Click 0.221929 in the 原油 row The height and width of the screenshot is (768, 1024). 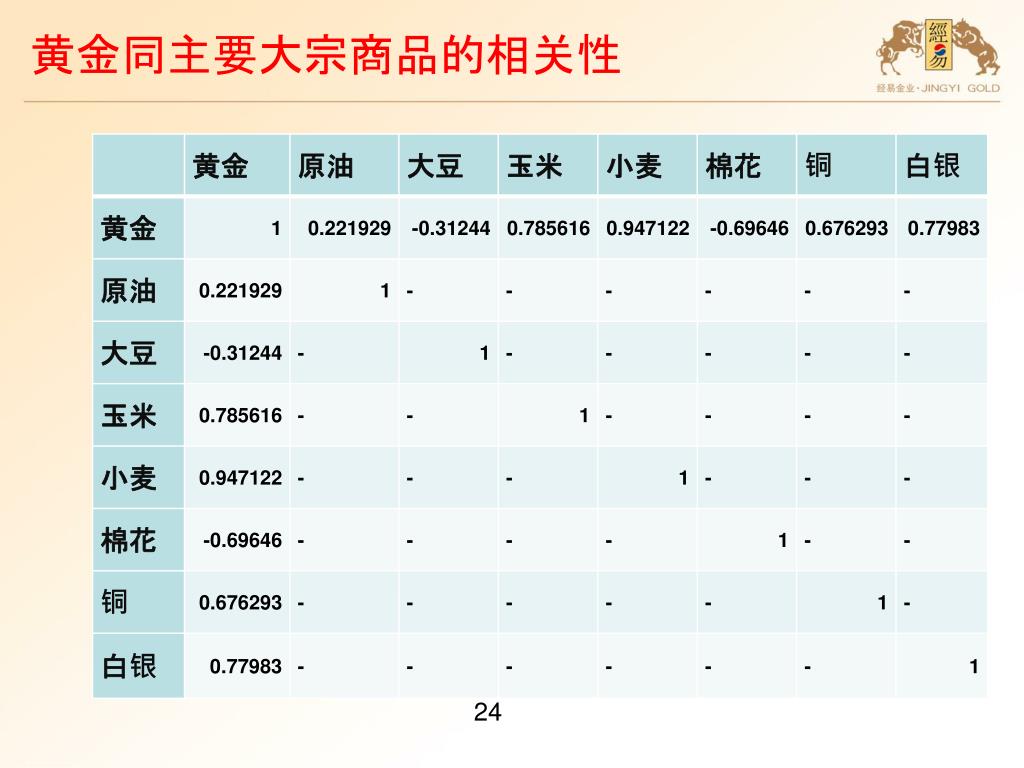click(240, 291)
